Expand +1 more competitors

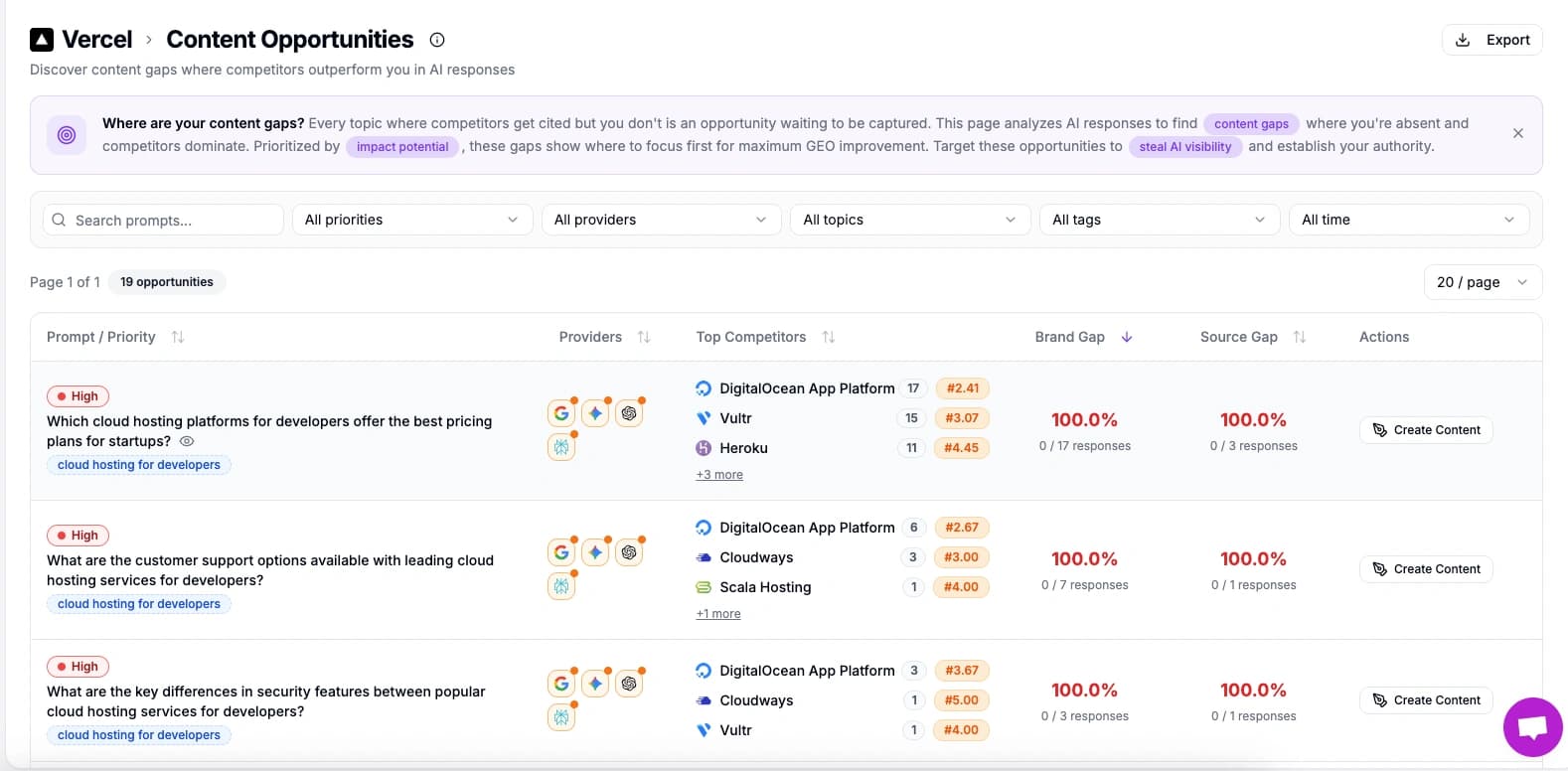pyautogui.click(x=718, y=614)
